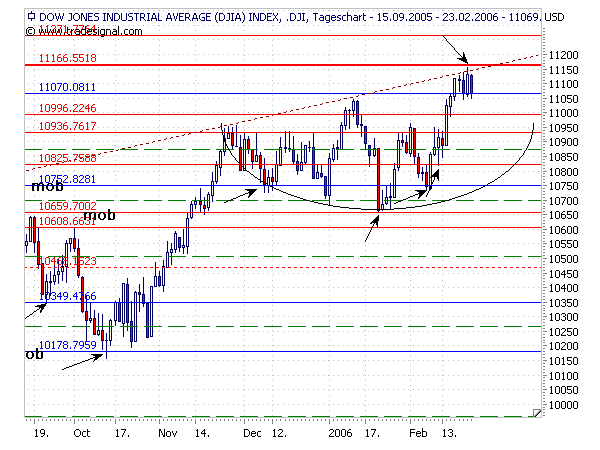Click the 11200 price axis label
This screenshot has width=600, height=450.
pos(563,55)
